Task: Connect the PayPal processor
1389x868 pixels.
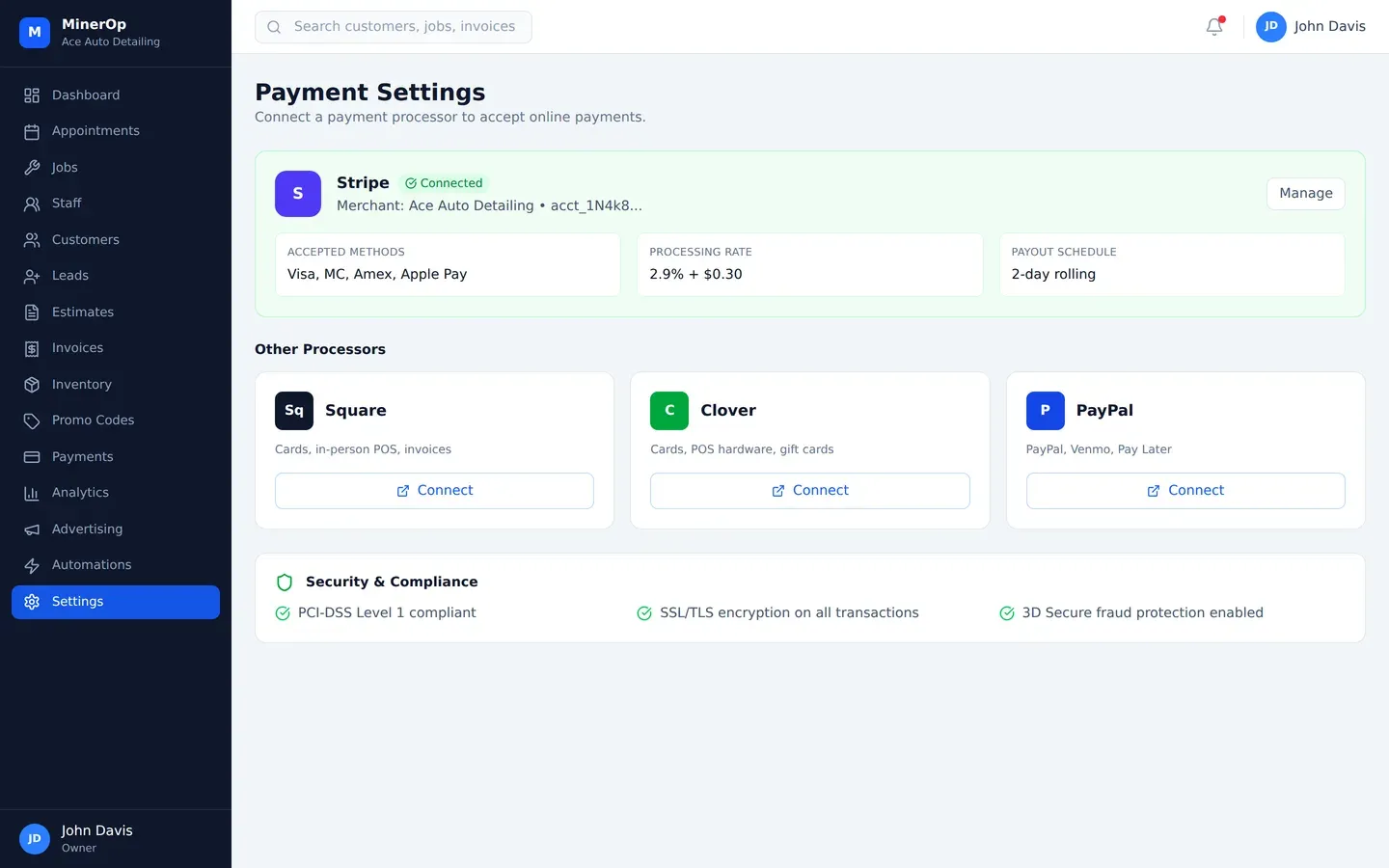Action: [x=1185, y=491]
